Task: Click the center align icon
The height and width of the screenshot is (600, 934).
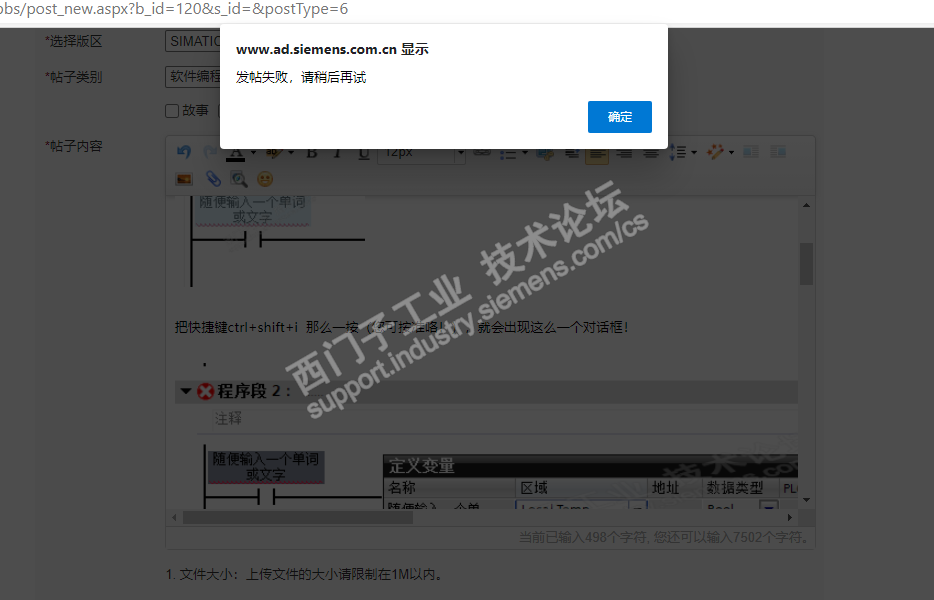Action: click(x=650, y=154)
